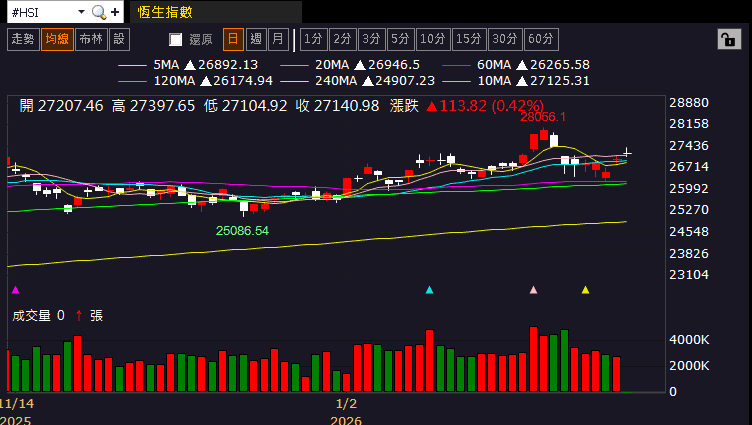Toggle the chart lock icon

[729, 39]
